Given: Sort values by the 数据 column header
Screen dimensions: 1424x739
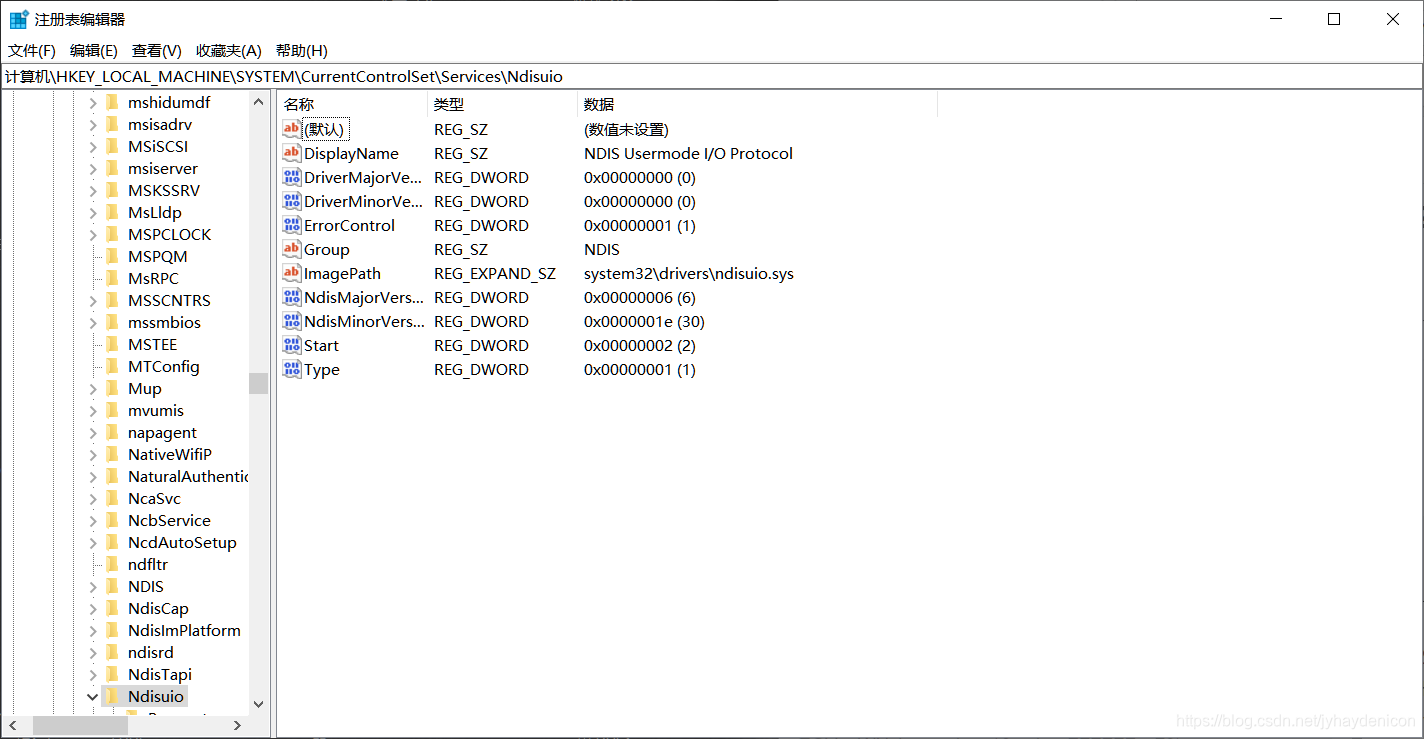Looking at the screenshot, I should click(757, 104).
